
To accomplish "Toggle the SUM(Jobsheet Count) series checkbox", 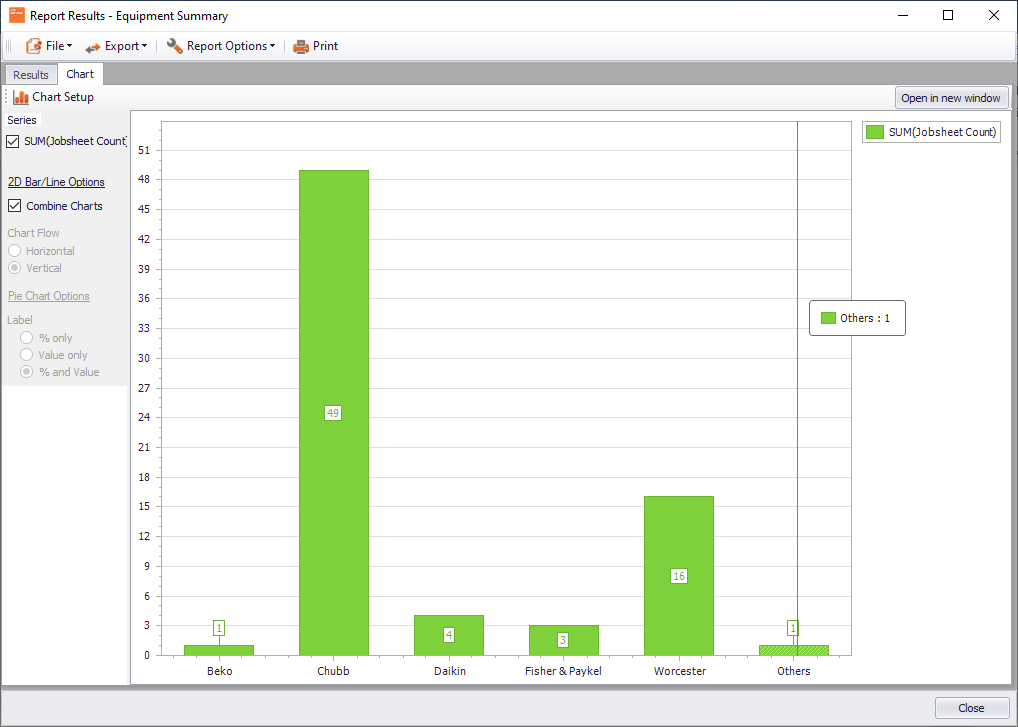I will 12,142.
